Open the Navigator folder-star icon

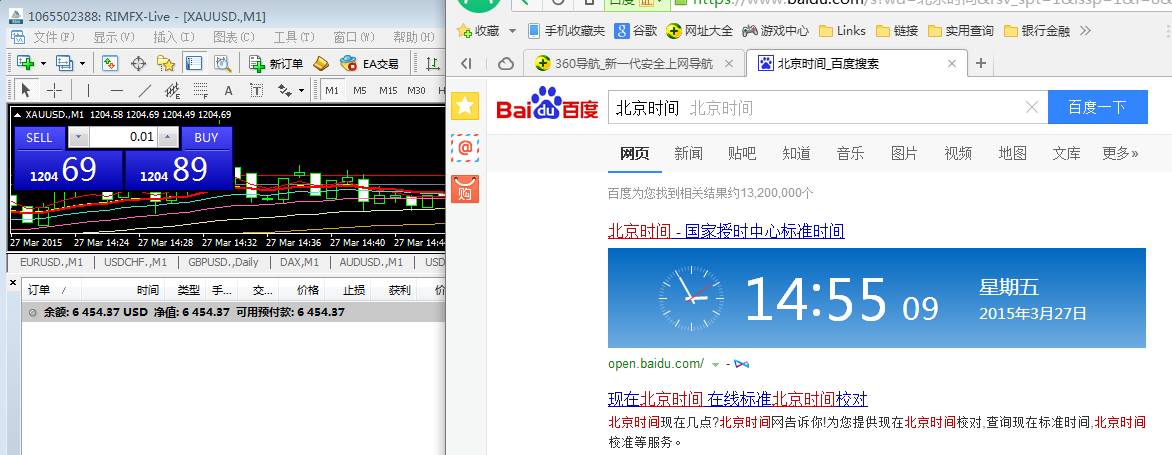(x=166, y=64)
